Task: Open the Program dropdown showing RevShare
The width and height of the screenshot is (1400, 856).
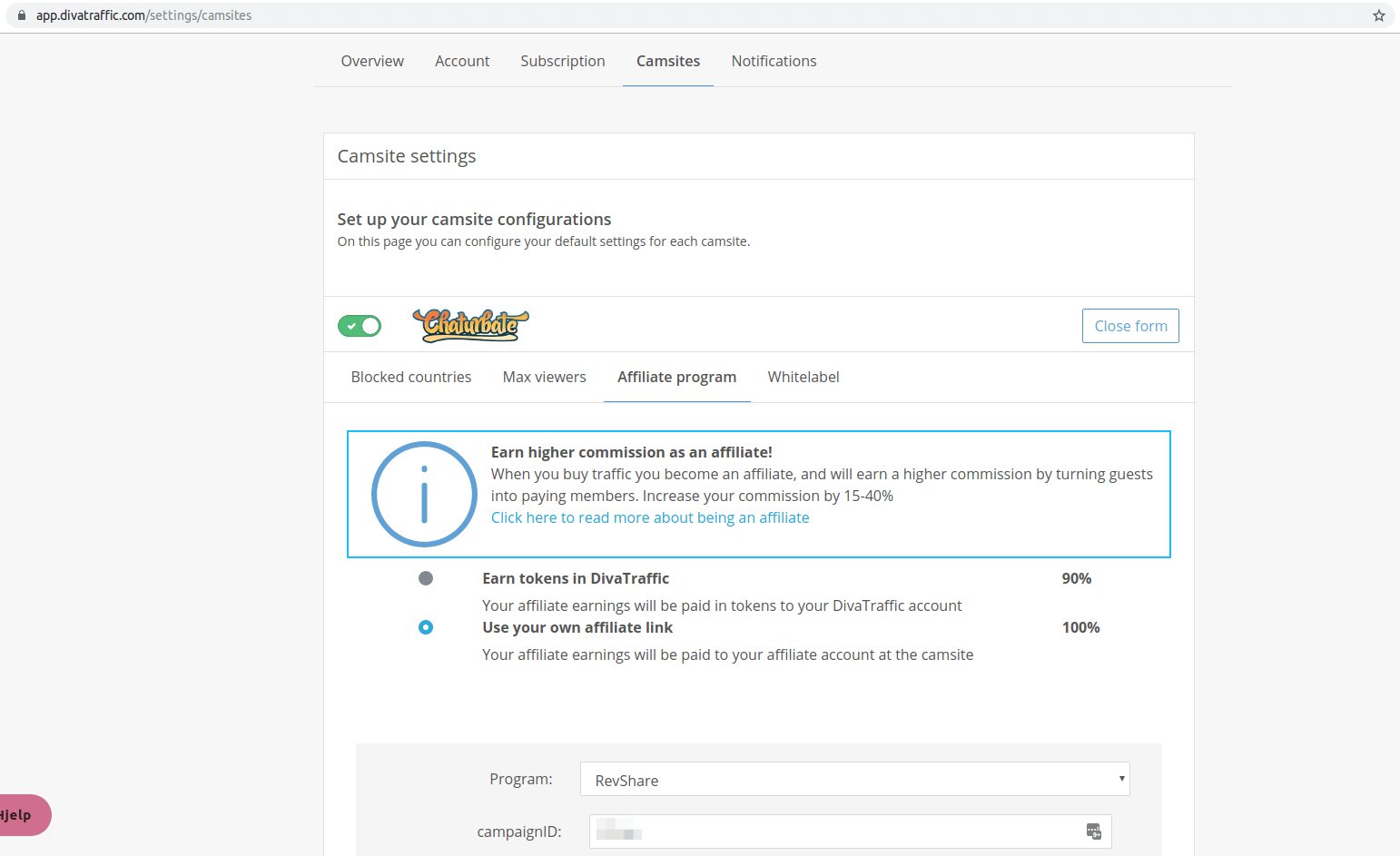Action: pyautogui.click(x=854, y=780)
